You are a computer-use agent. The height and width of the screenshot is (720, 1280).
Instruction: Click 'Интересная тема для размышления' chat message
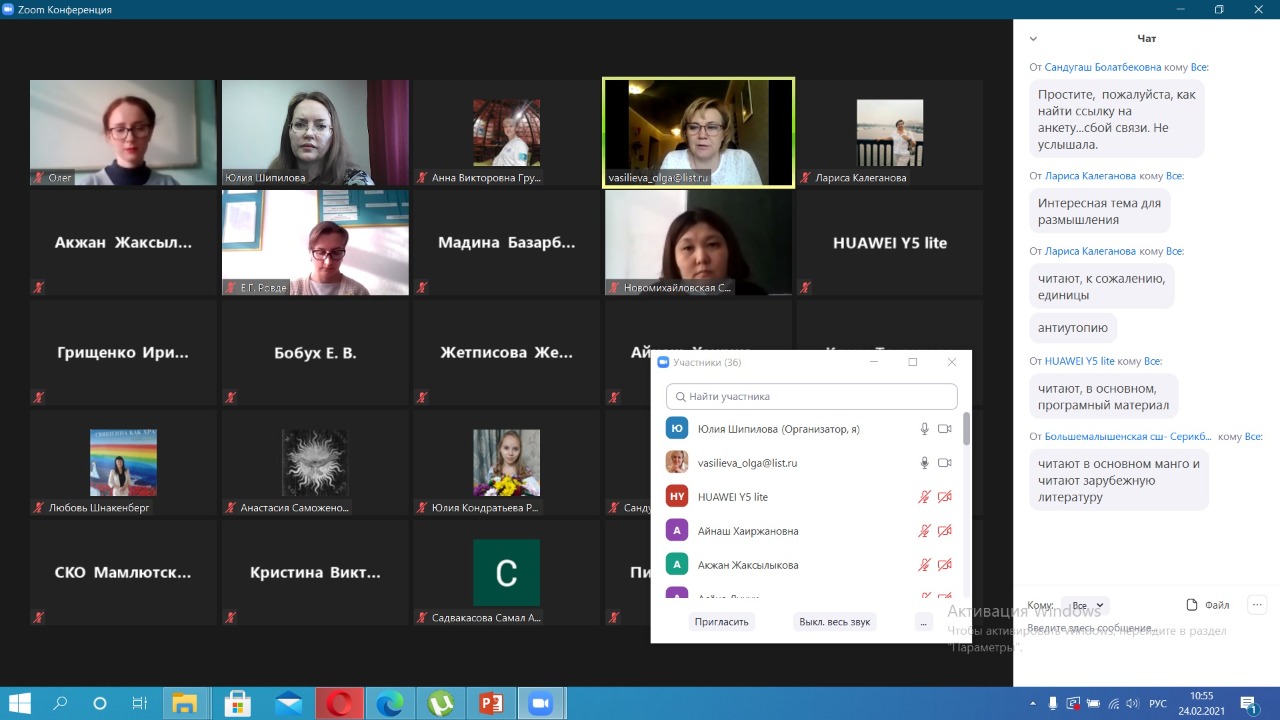pos(1099,211)
